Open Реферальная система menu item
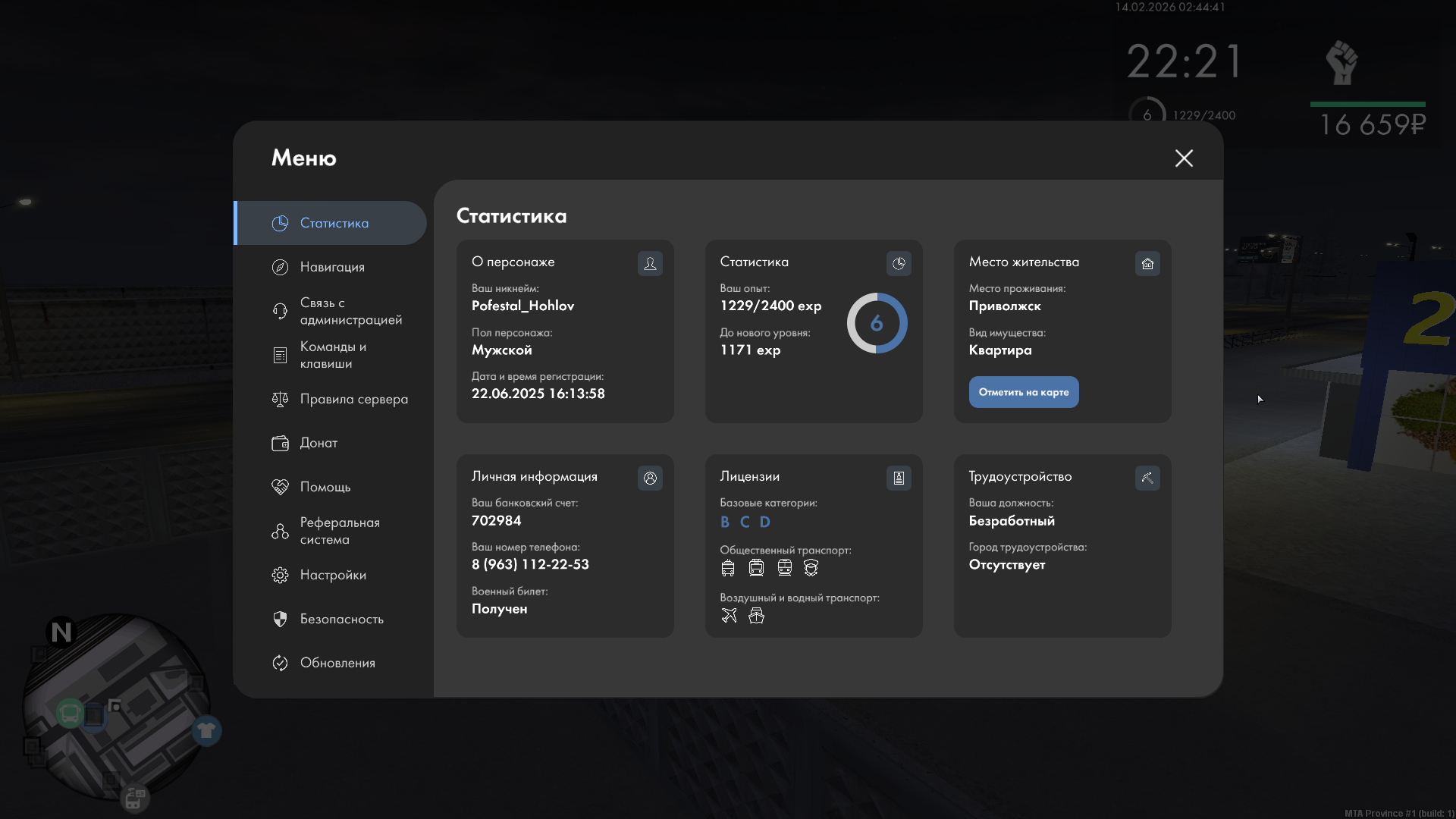 point(339,531)
